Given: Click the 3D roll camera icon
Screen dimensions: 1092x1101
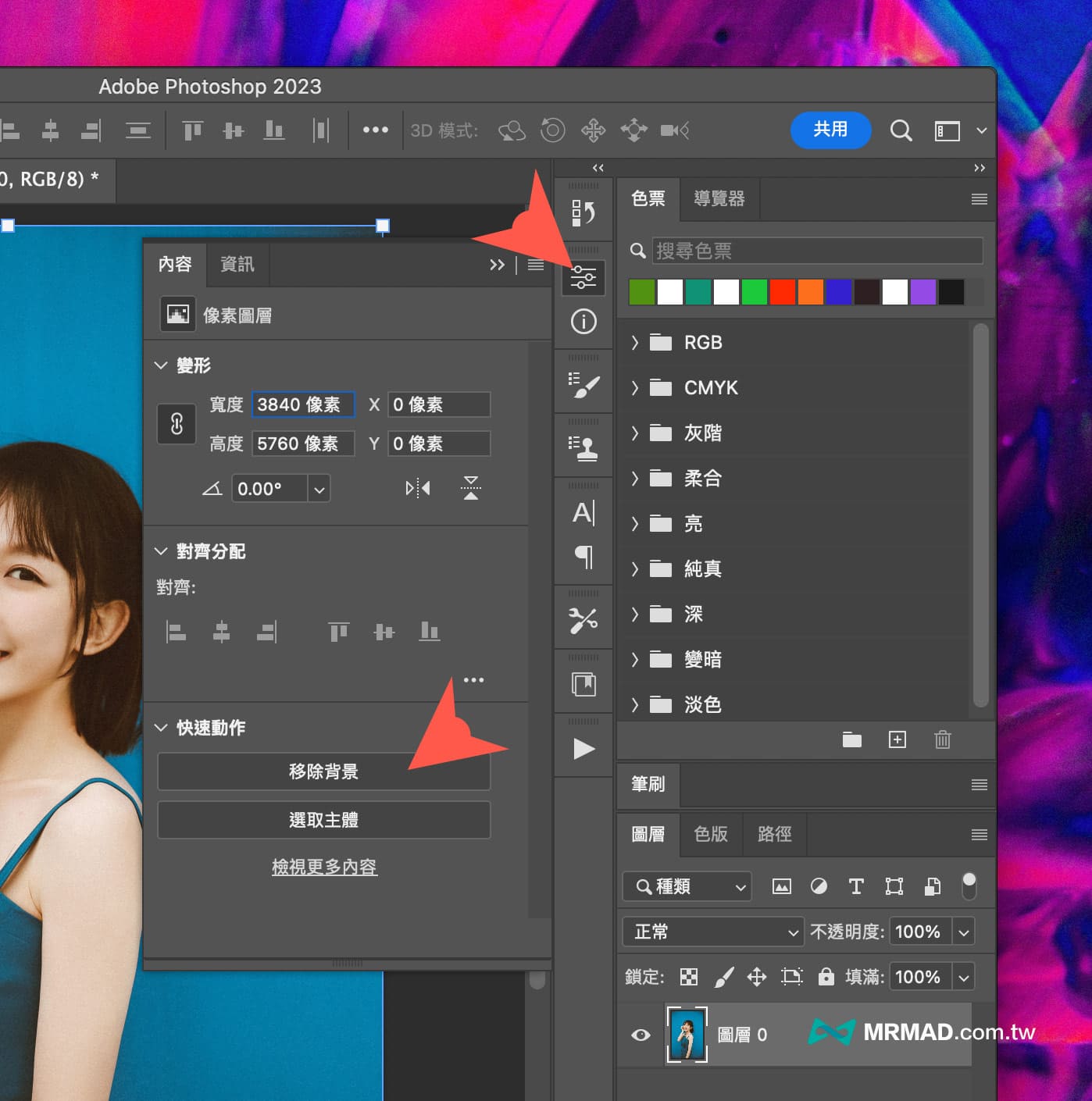Looking at the screenshot, I should pyautogui.click(x=552, y=130).
